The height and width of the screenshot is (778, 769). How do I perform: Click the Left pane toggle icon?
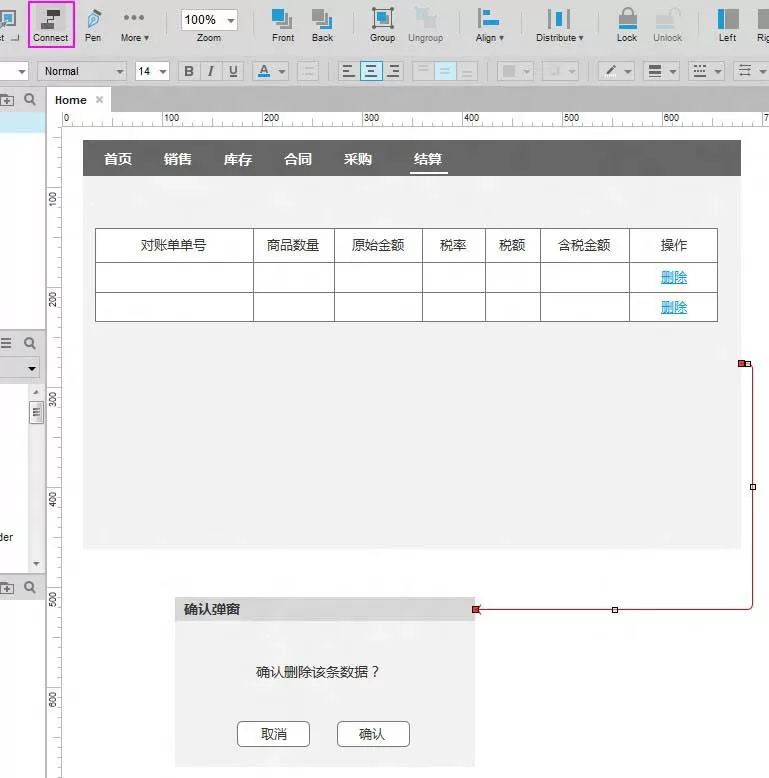728,26
